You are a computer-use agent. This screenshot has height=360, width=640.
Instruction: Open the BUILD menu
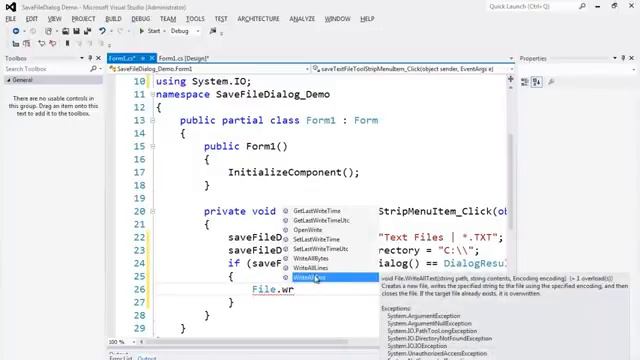coord(113,19)
